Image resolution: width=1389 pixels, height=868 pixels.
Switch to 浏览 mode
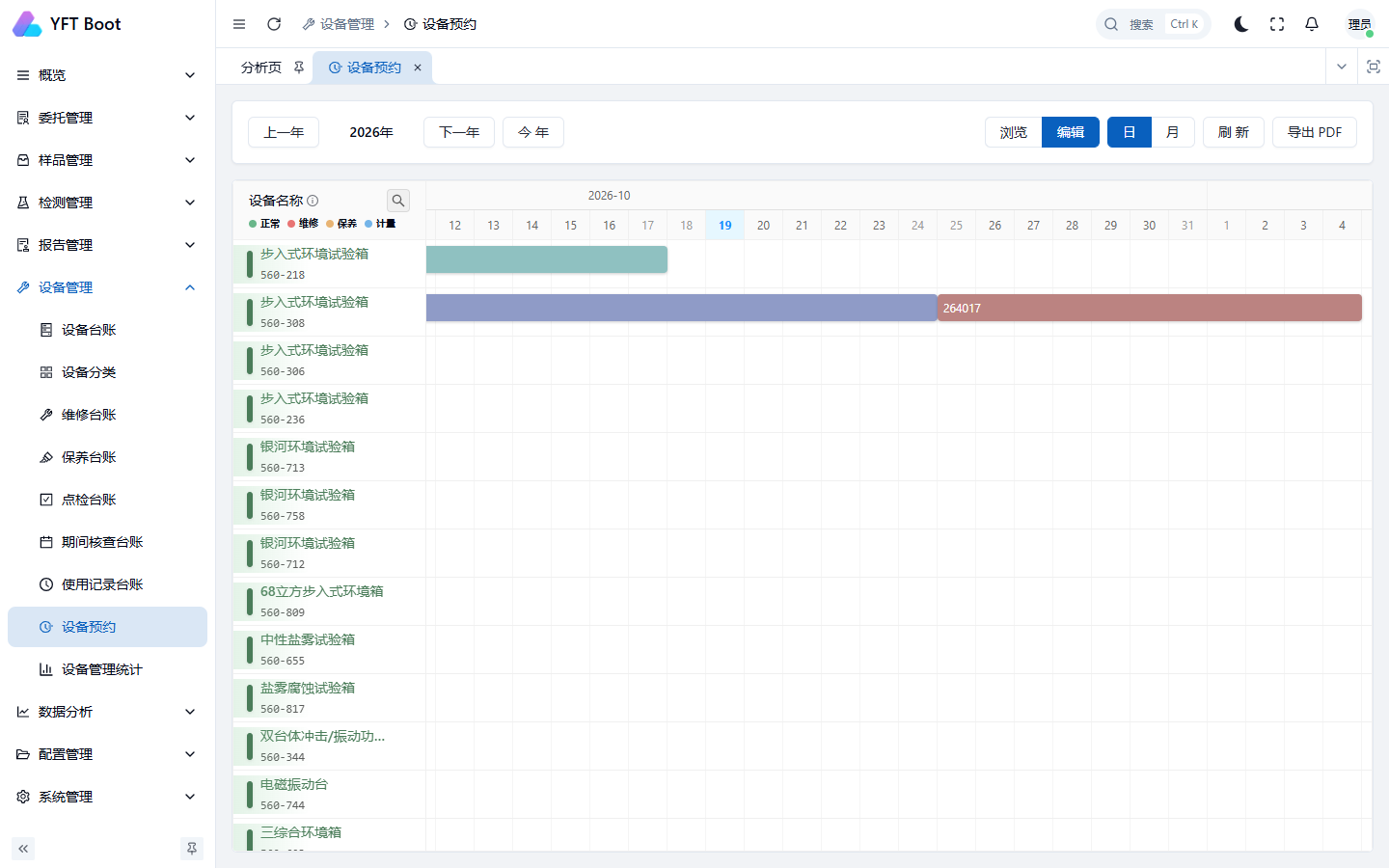1014,132
